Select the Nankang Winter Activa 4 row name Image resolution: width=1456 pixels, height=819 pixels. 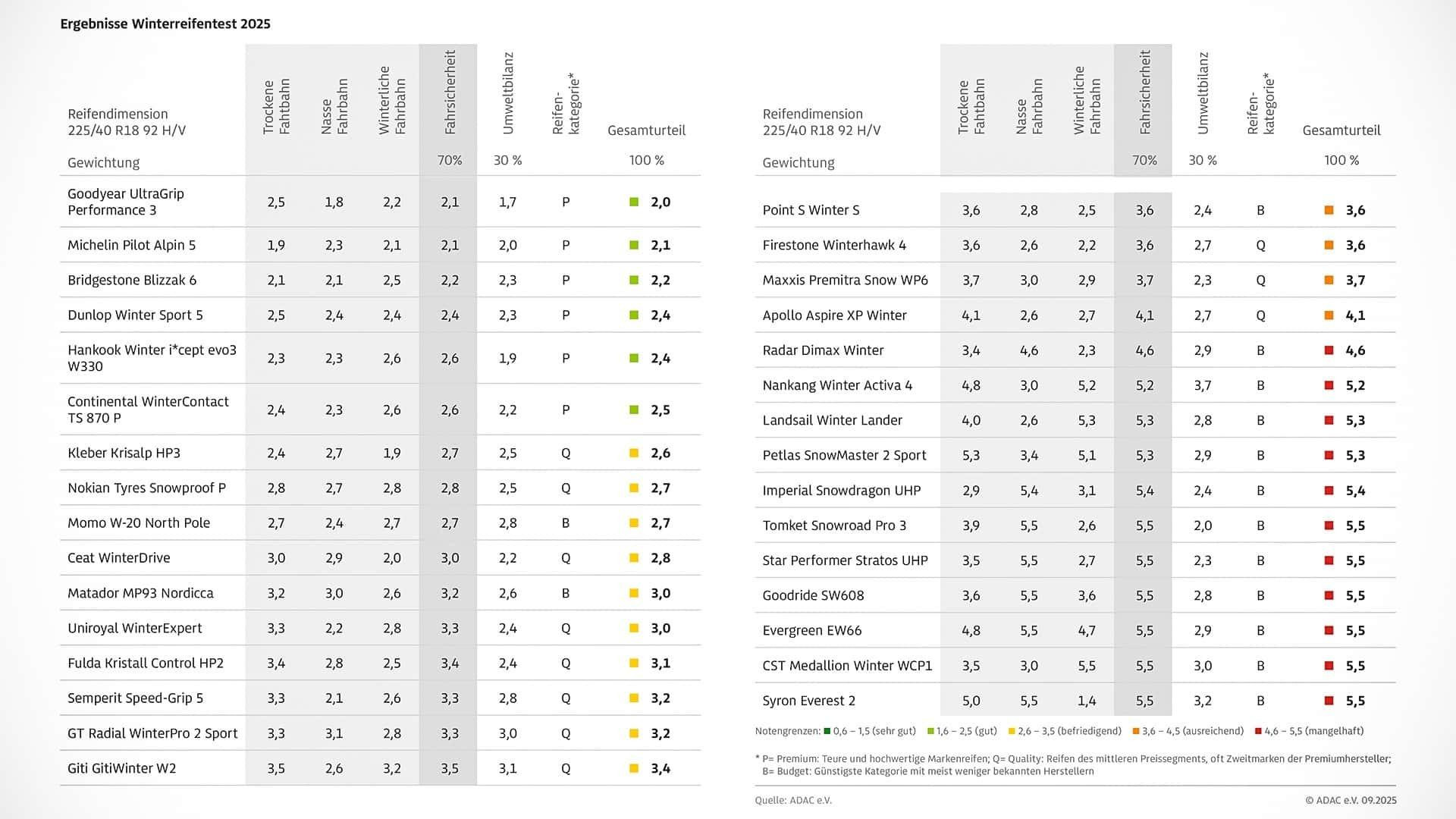tap(837, 385)
